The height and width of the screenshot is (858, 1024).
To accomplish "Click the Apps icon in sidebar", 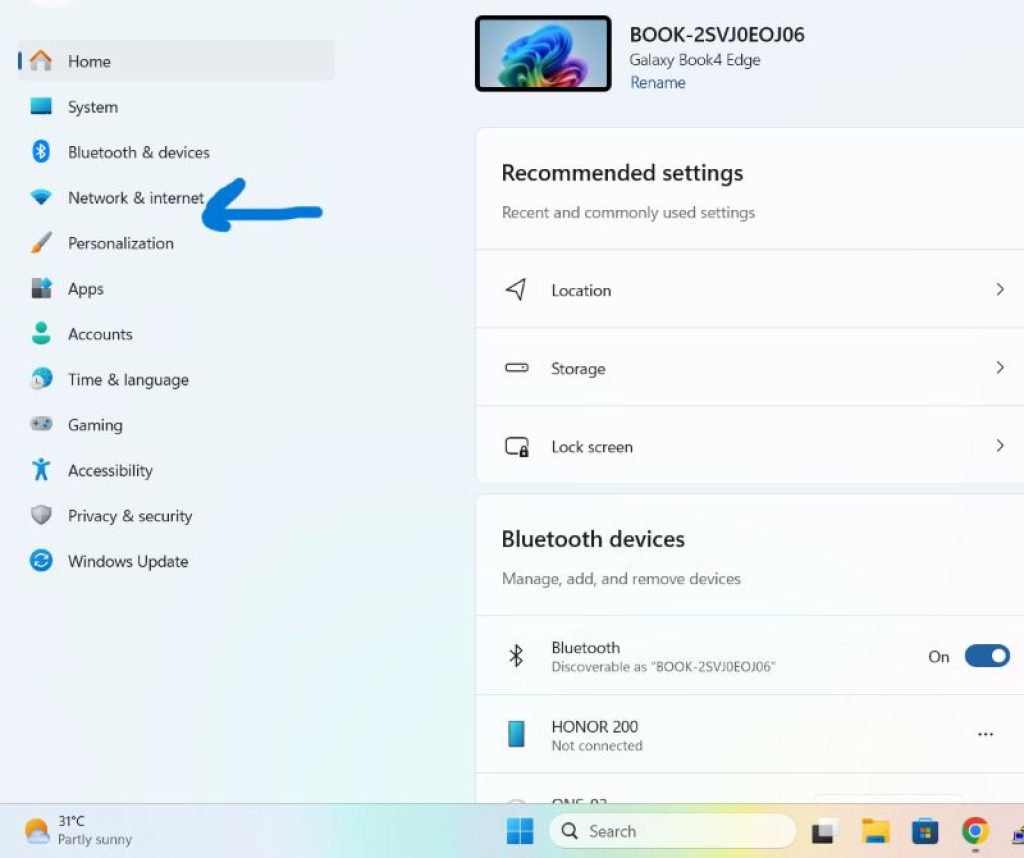I will [x=40, y=288].
